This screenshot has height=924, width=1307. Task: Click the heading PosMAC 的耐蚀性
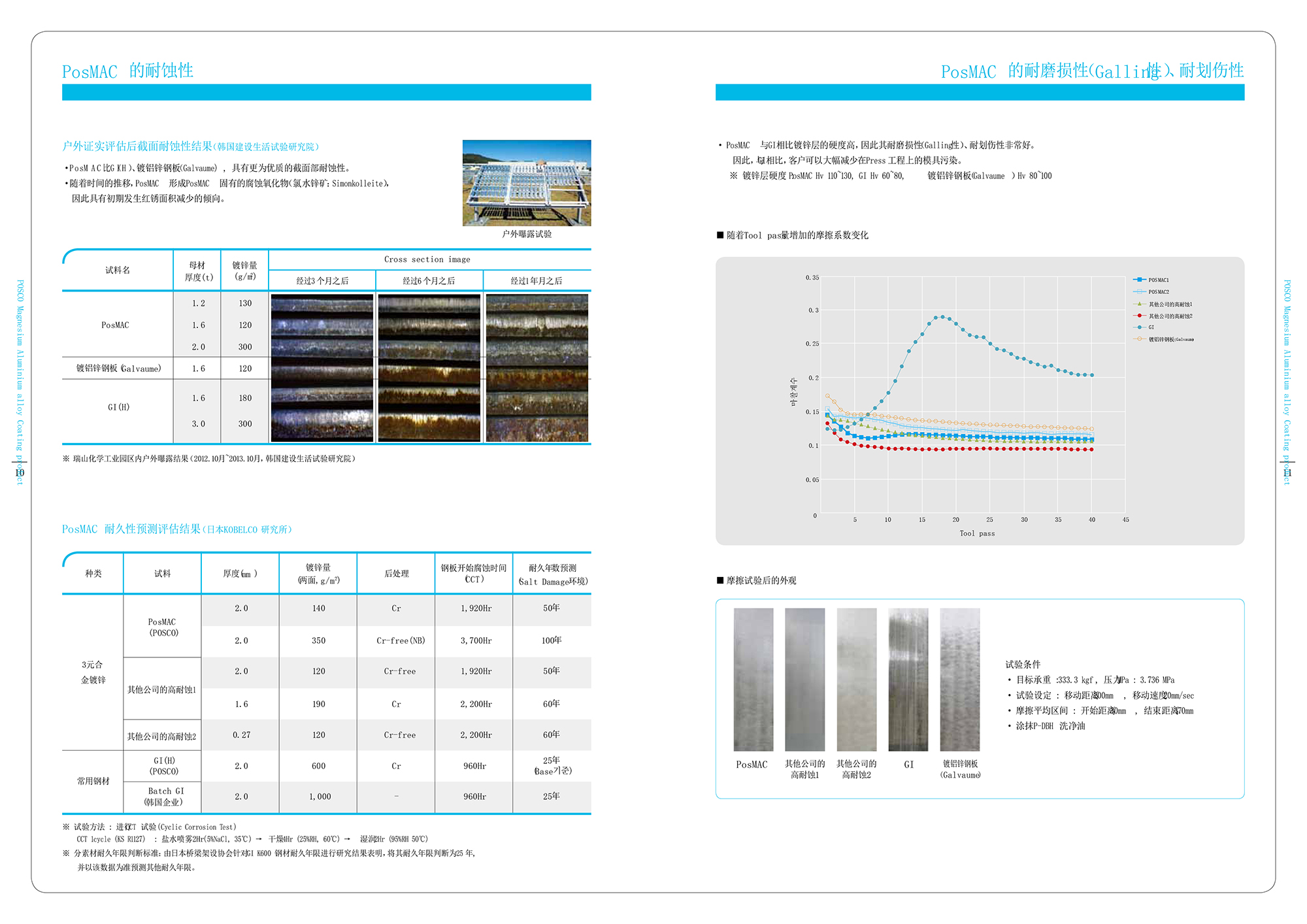click(x=127, y=71)
